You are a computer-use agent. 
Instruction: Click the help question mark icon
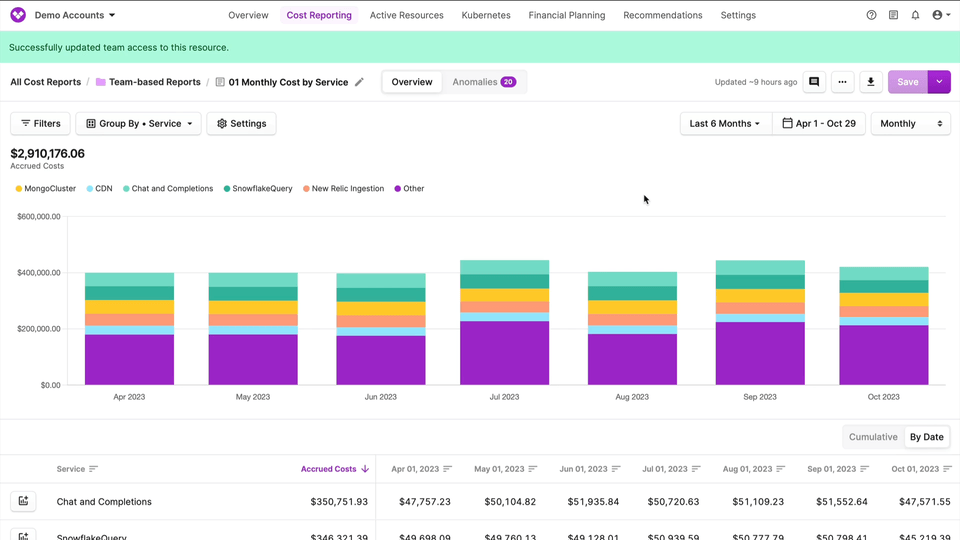(x=871, y=16)
